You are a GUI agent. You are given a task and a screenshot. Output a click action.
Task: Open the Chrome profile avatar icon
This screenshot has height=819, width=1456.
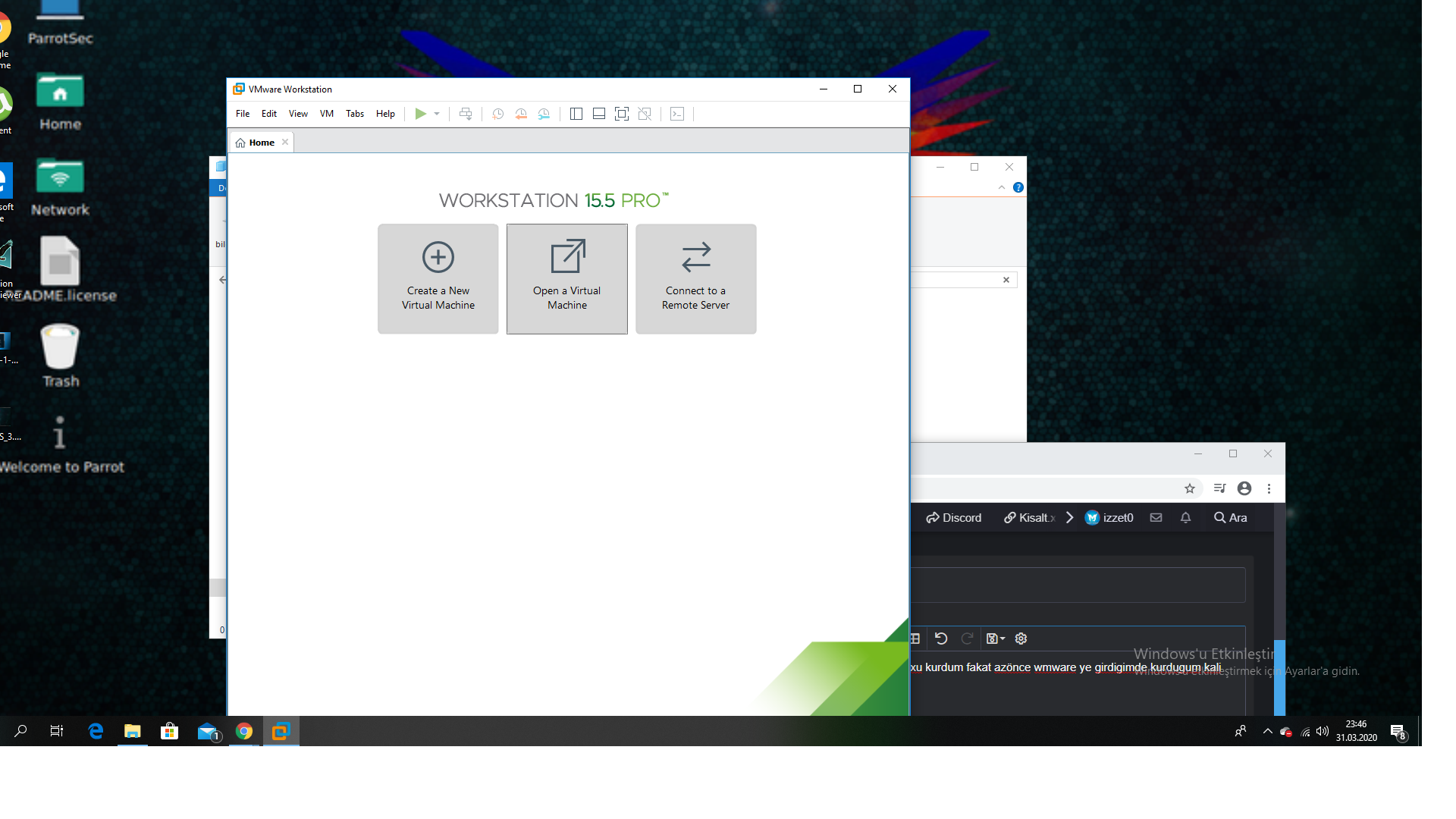(1244, 488)
